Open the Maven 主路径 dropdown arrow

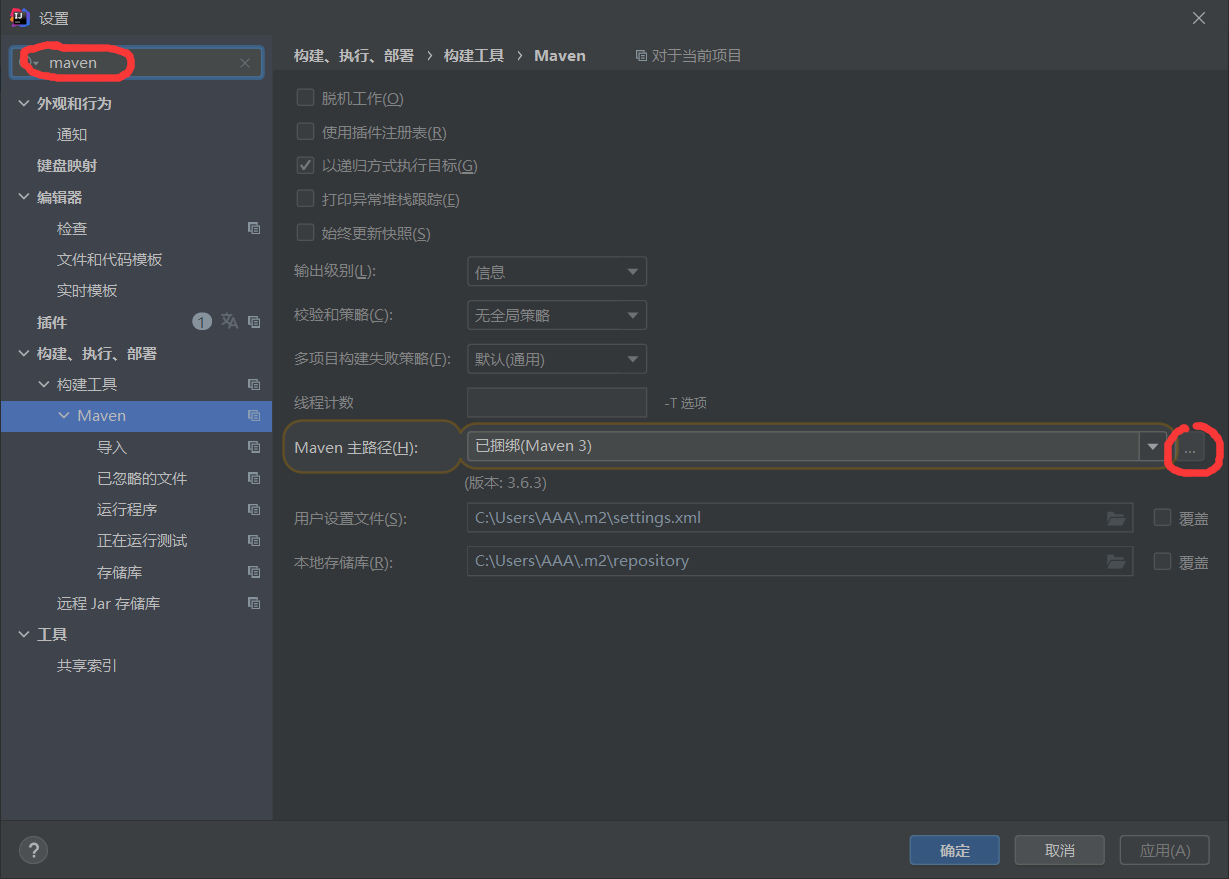(1153, 446)
